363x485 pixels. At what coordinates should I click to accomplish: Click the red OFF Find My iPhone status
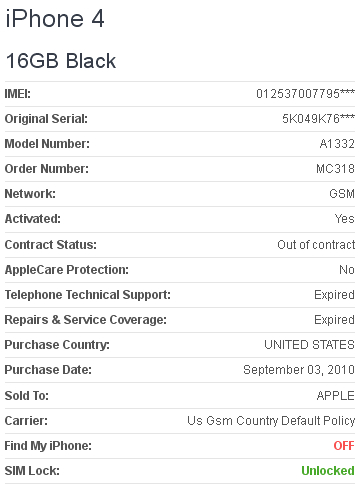point(344,446)
